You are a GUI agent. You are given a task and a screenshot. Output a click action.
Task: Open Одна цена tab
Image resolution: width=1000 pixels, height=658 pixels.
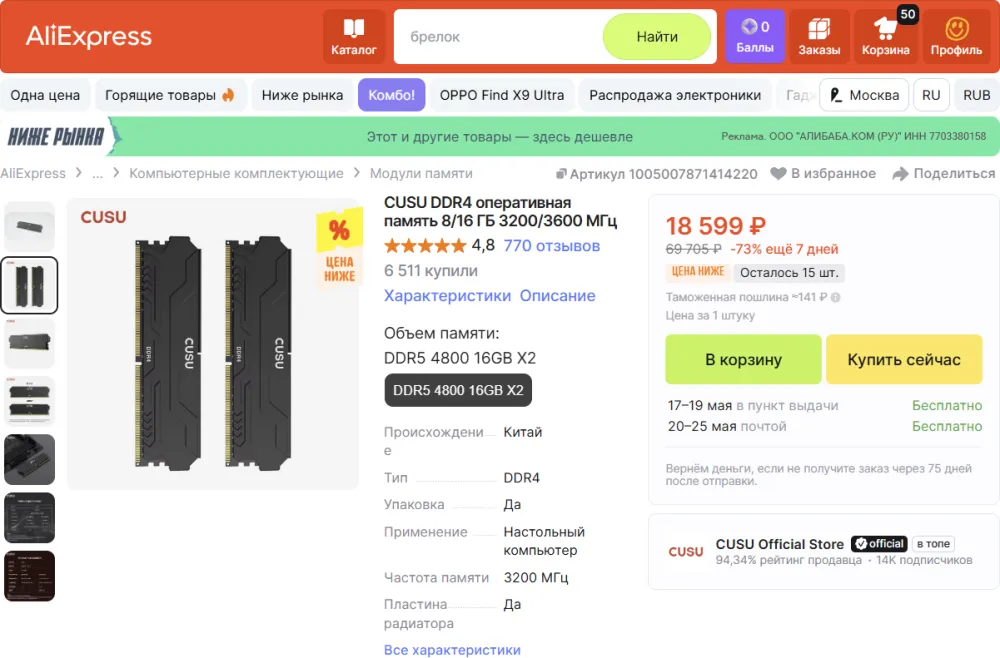[x=45, y=95]
